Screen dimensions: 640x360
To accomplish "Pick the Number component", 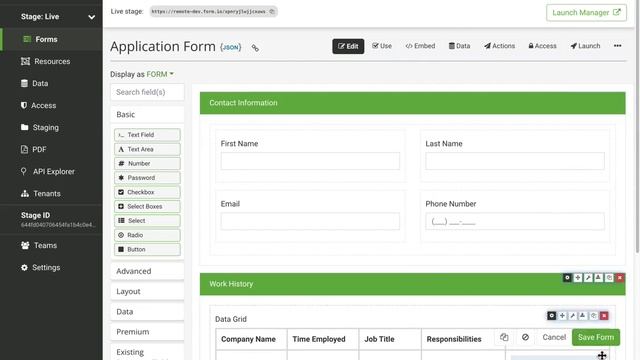I will click(x=147, y=164).
